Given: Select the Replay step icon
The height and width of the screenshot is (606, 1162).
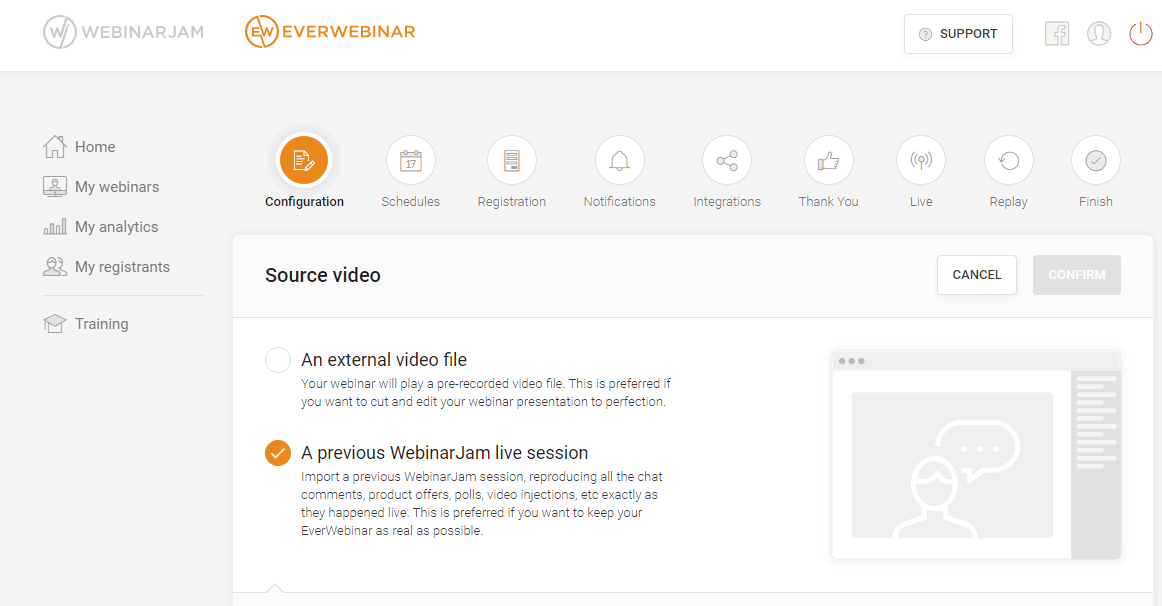Looking at the screenshot, I should 1009,160.
